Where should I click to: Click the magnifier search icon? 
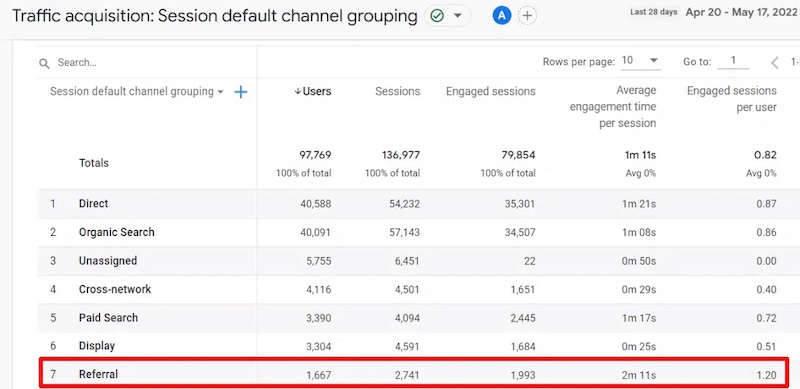(x=44, y=63)
